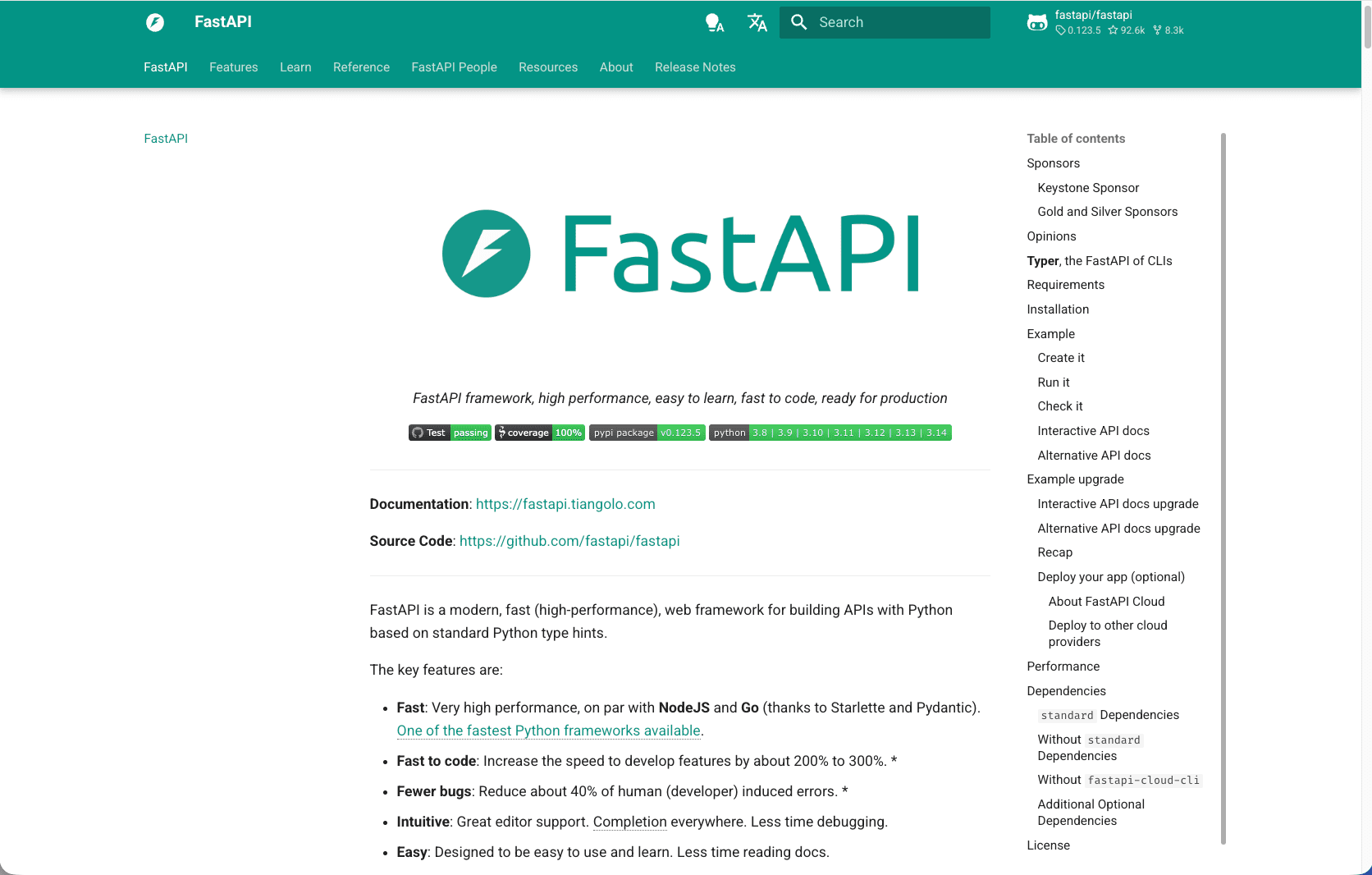
Task: Click the 'coverage 100%' badge
Action: tap(539, 433)
